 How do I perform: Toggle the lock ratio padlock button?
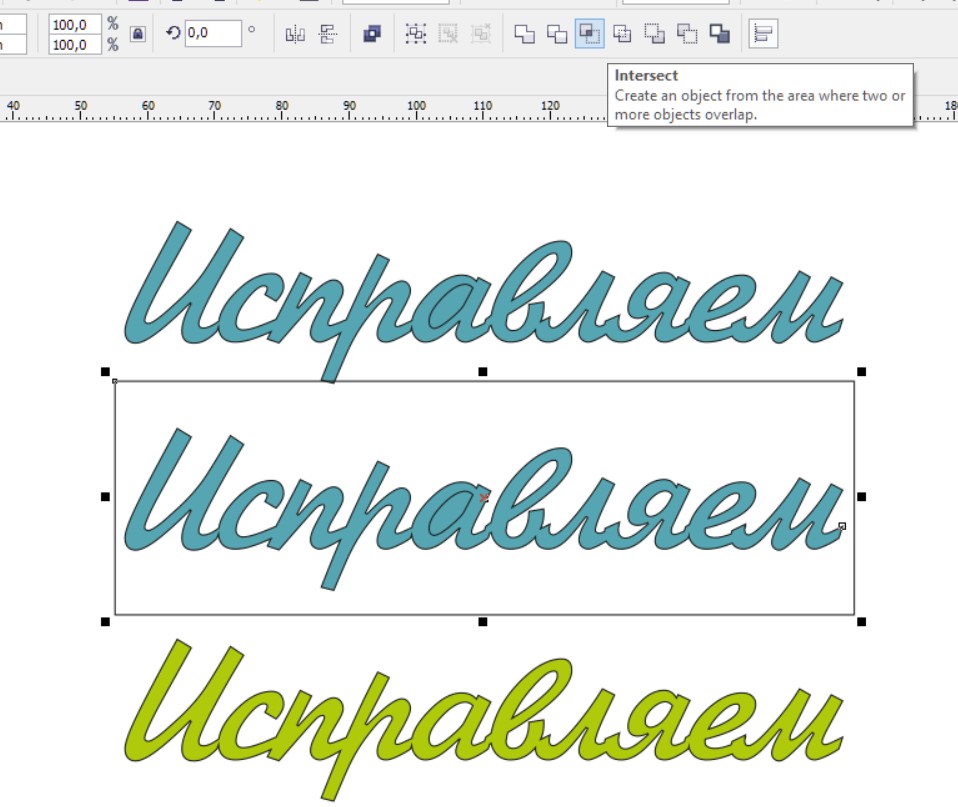[138, 34]
